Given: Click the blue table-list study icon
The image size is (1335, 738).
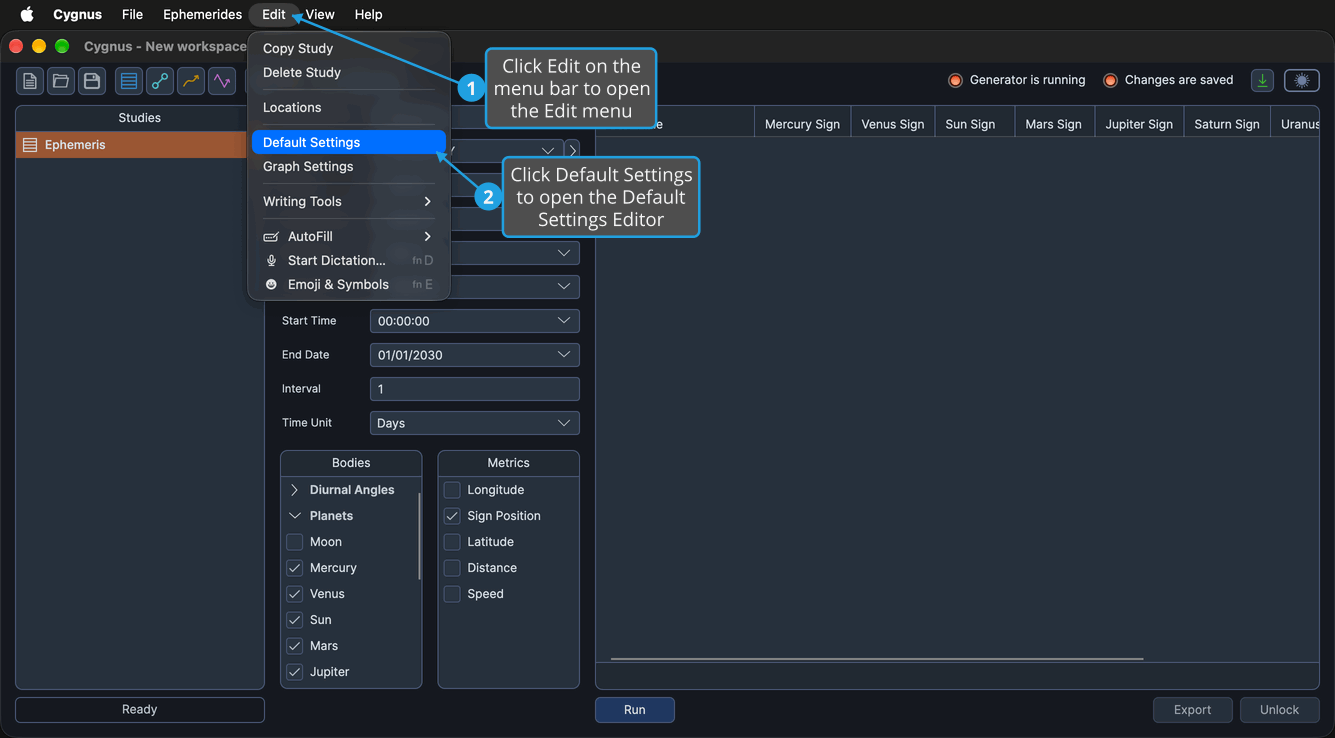Looking at the screenshot, I should 129,81.
